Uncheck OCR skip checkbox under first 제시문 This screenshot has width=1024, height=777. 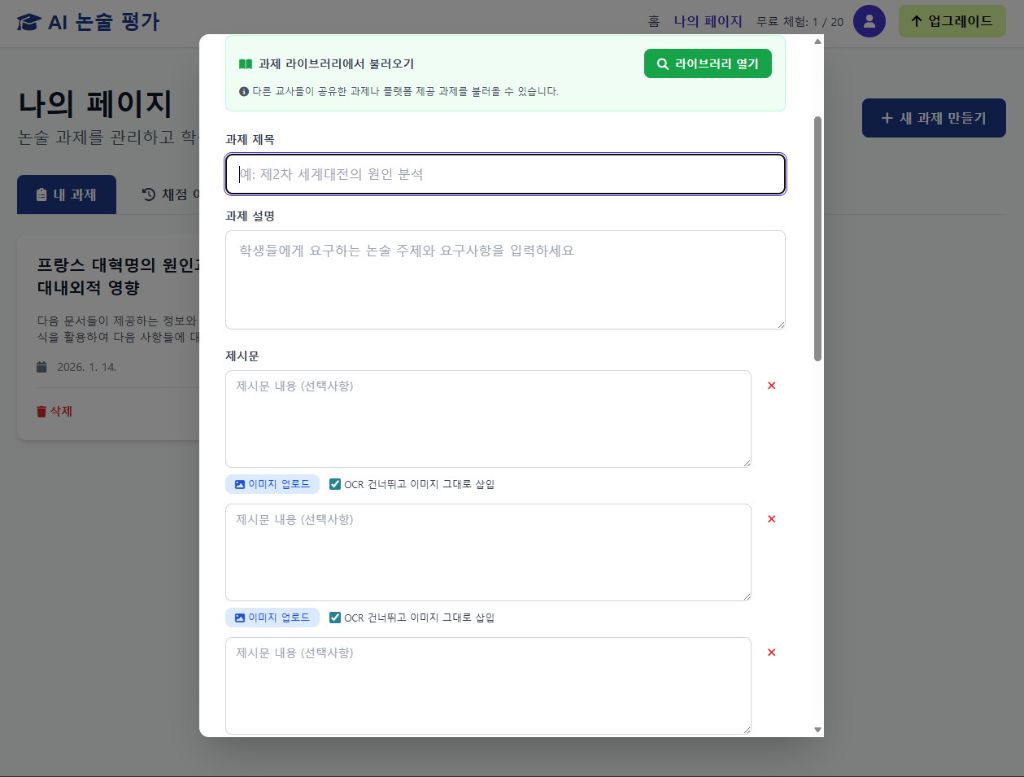[335, 484]
